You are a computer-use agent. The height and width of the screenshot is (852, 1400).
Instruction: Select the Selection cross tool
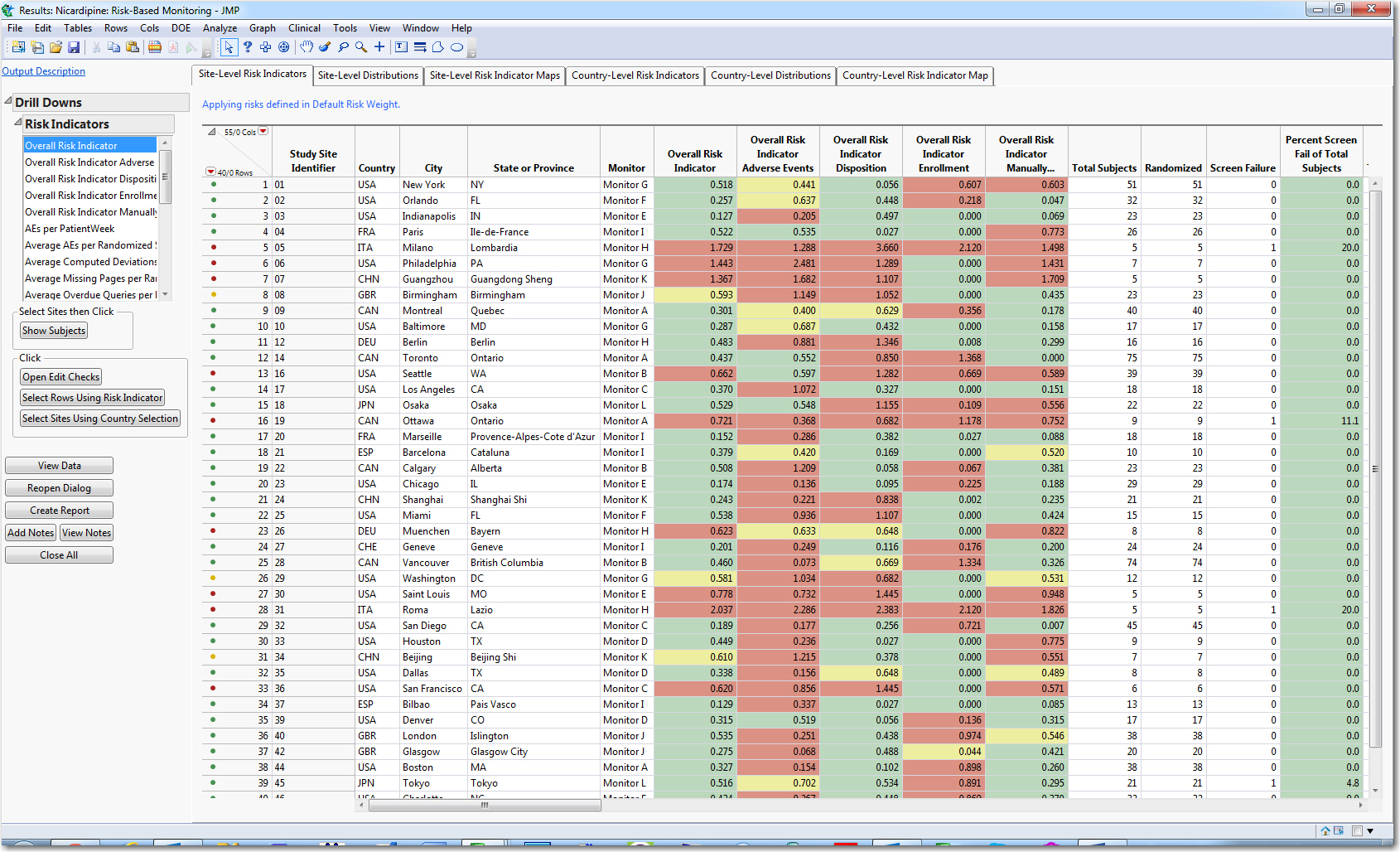tap(265, 47)
